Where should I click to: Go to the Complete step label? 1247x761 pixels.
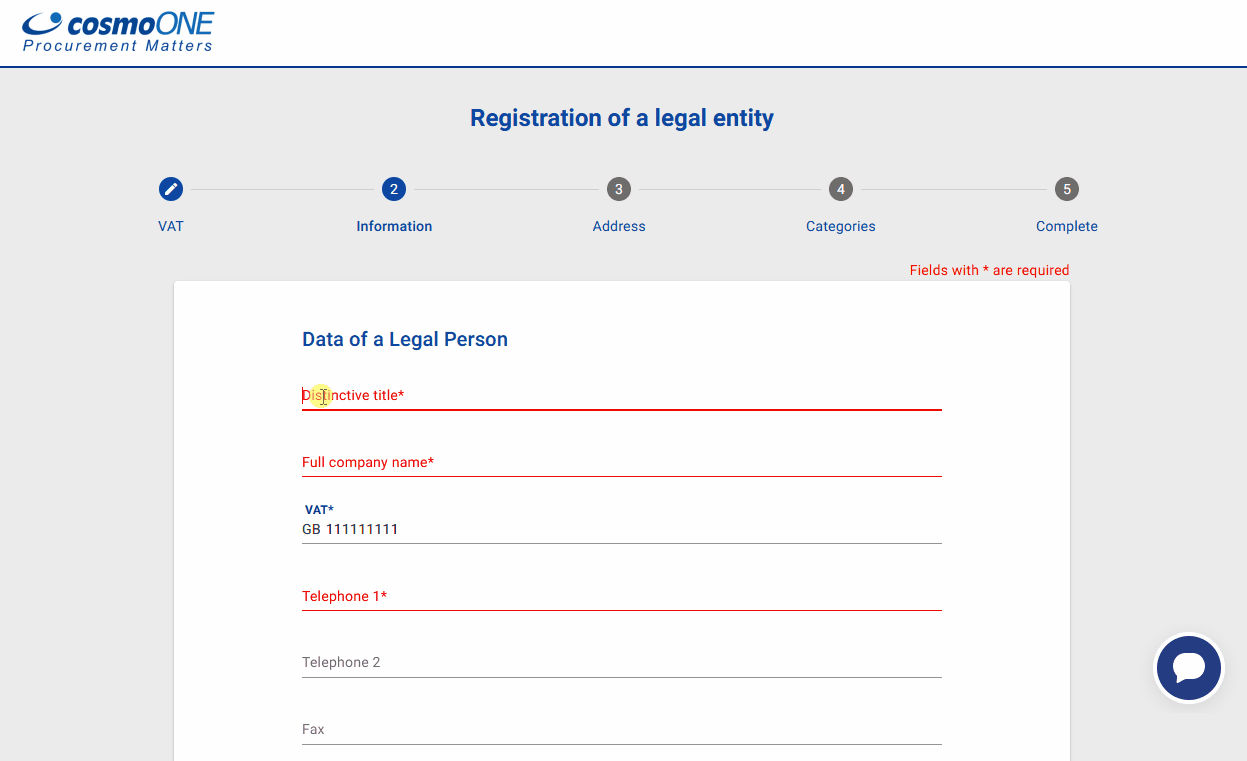pyautogui.click(x=1067, y=226)
